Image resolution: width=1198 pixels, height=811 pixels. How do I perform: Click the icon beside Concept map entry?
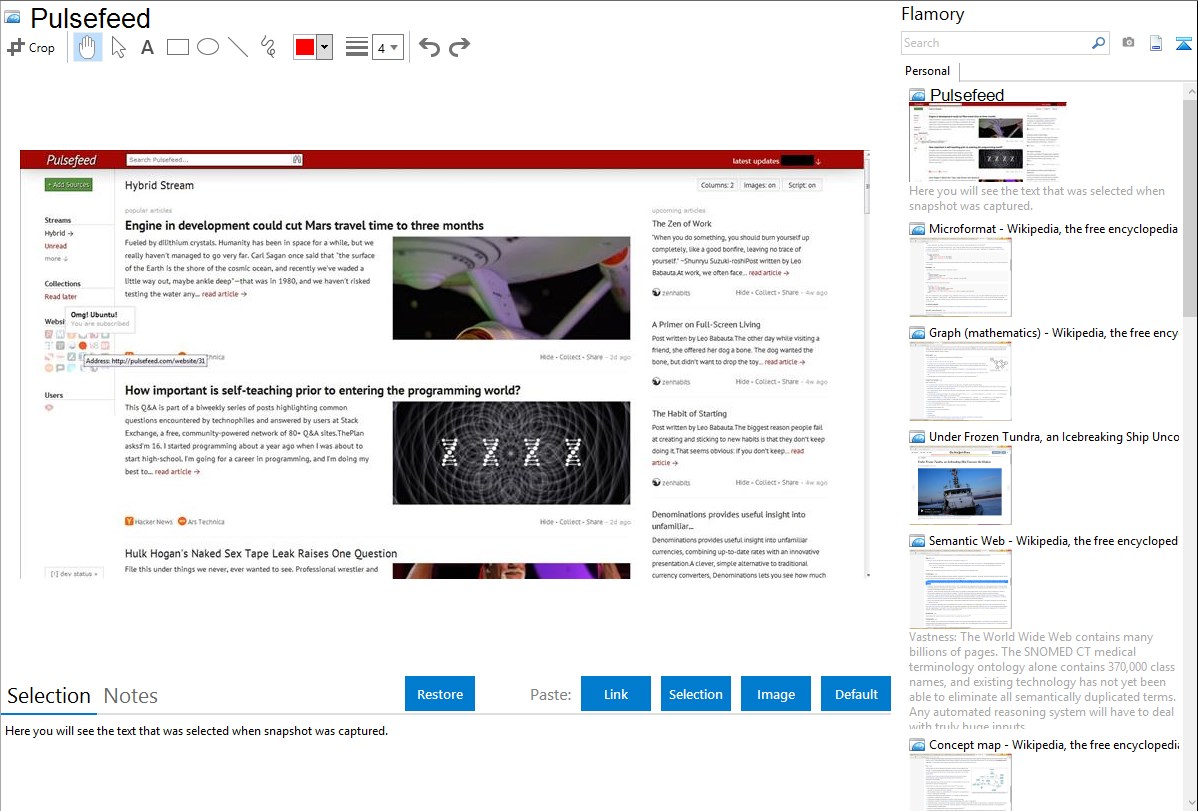[917, 745]
